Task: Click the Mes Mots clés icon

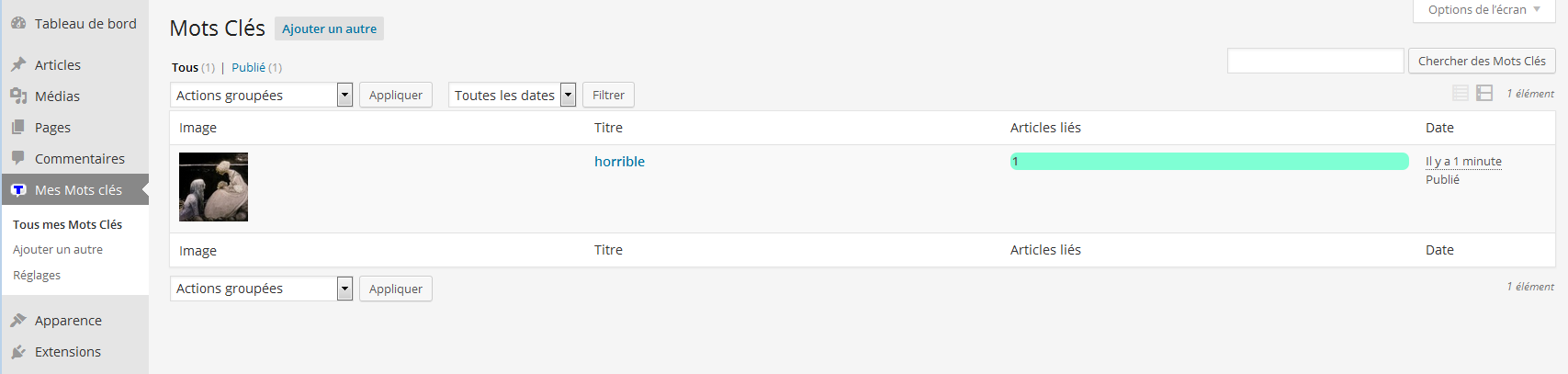Action: tap(18, 189)
